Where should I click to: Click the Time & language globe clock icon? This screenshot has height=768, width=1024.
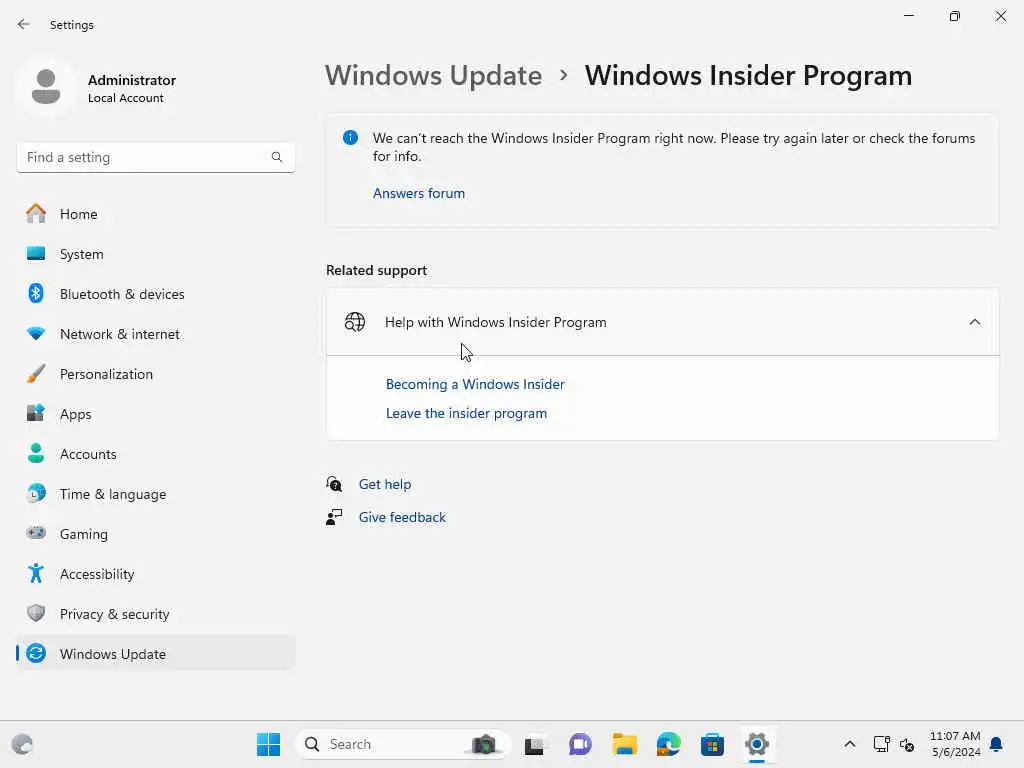36,493
